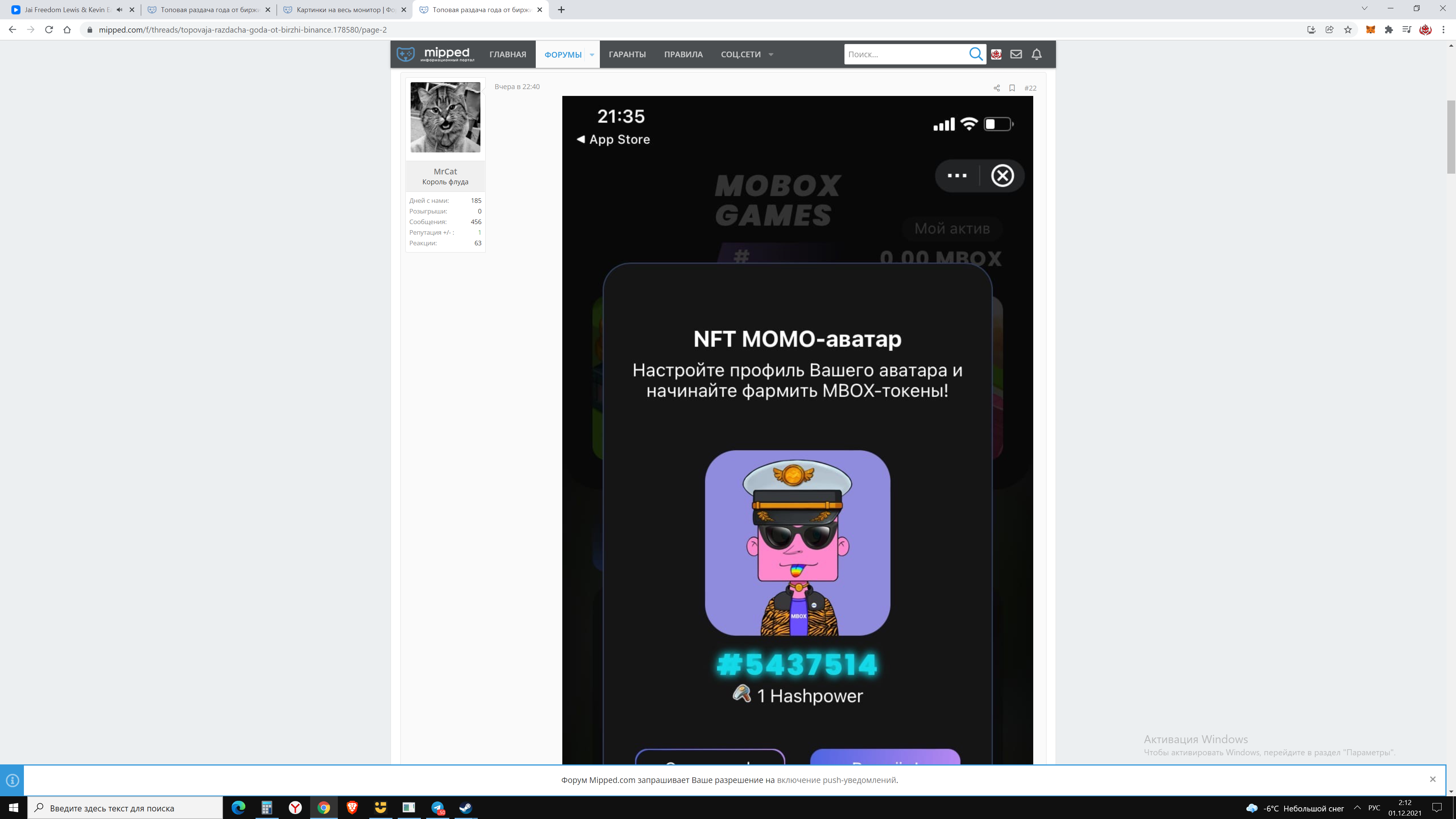Switch the РУС input language
The width and height of the screenshot is (1456, 819).
click(1374, 808)
